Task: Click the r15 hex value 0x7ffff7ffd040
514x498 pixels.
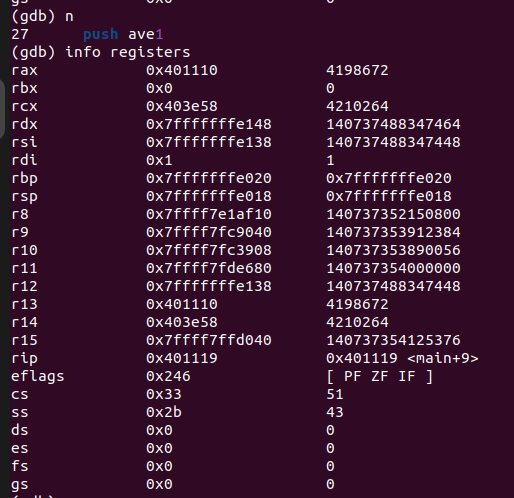Action: [x=209, y=340]
